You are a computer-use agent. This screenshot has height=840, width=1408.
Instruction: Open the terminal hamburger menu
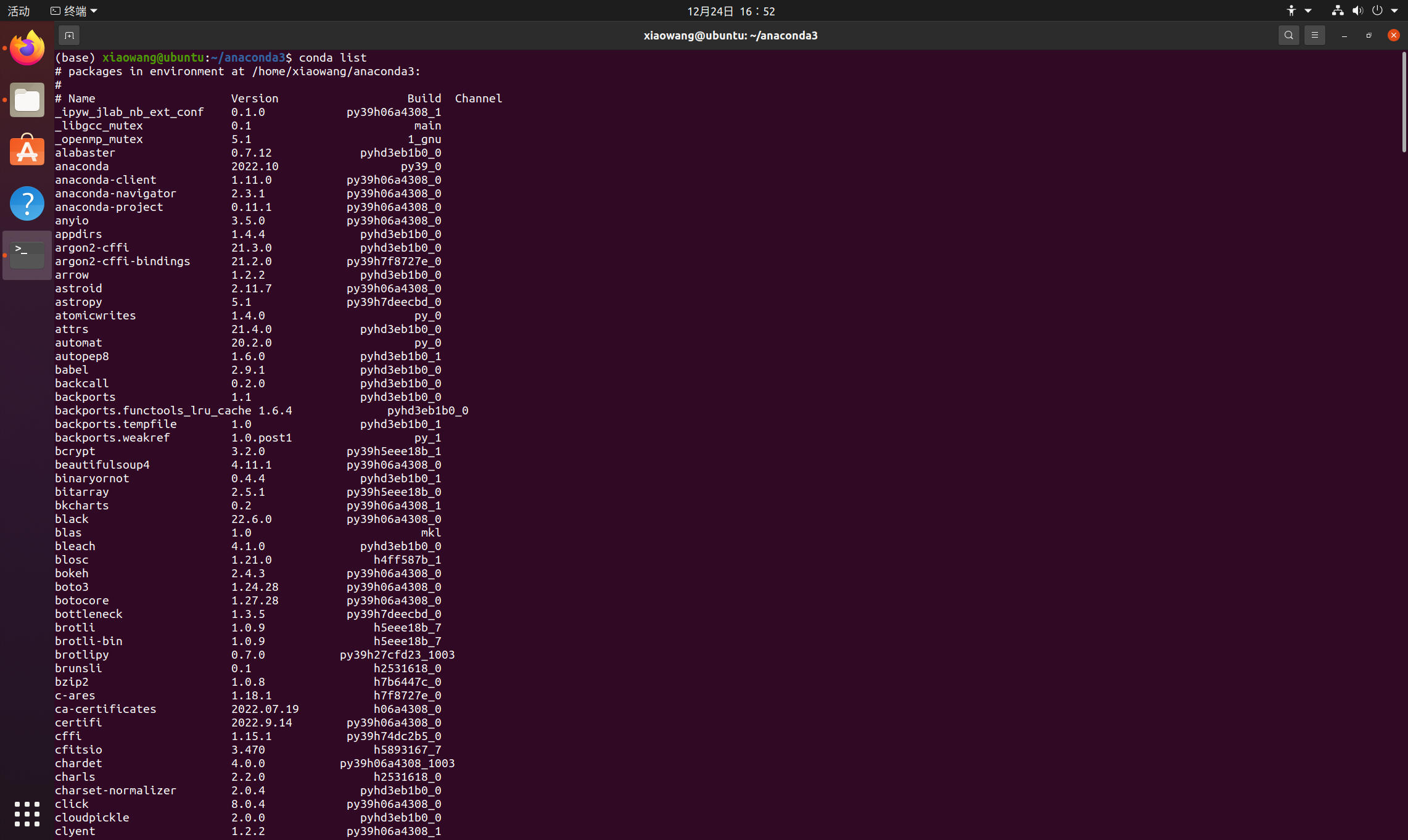pos(1314,35)
